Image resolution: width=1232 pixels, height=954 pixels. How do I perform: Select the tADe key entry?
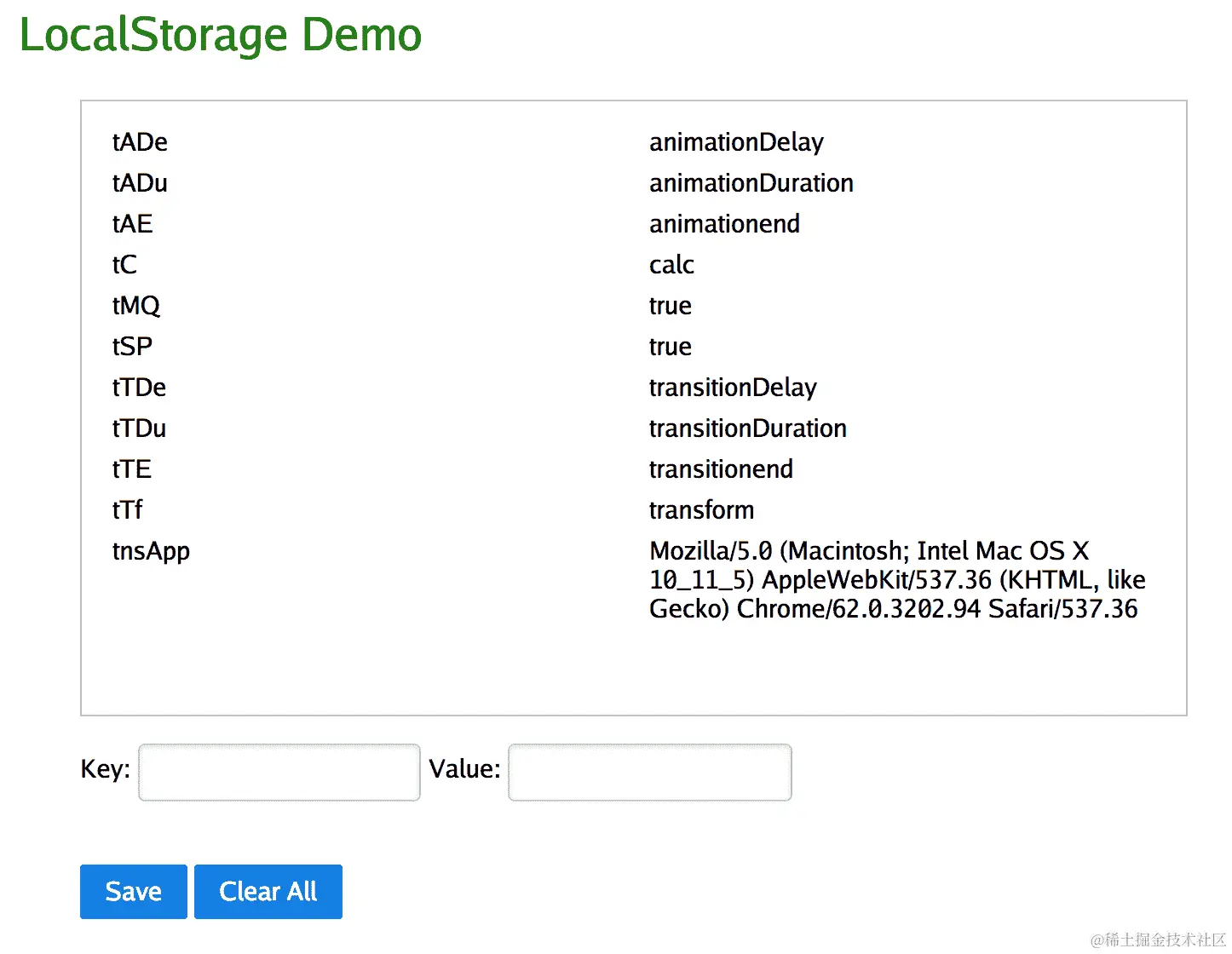[140, 142]
